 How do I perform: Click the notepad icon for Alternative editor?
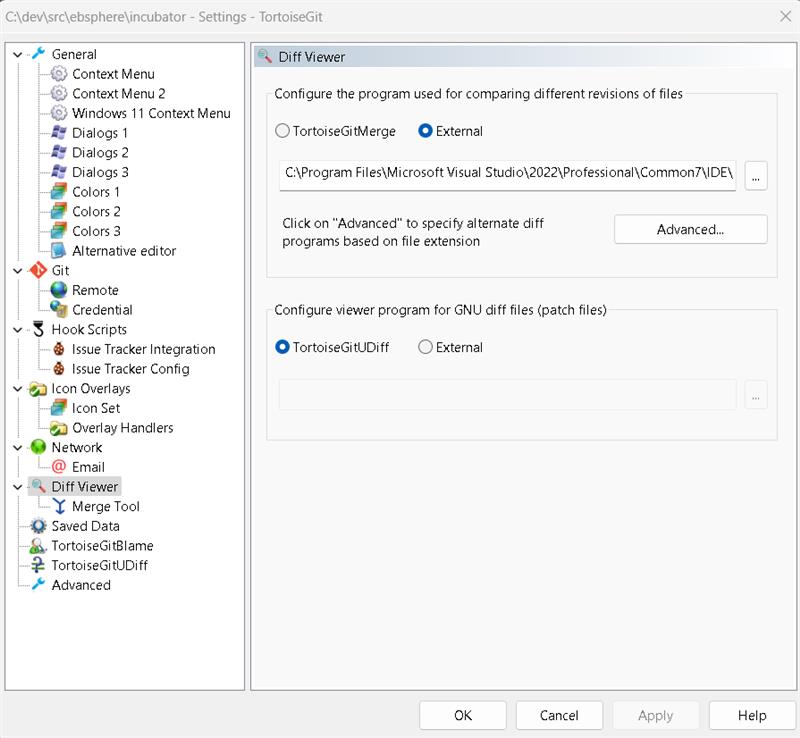(x=59, y=251)
